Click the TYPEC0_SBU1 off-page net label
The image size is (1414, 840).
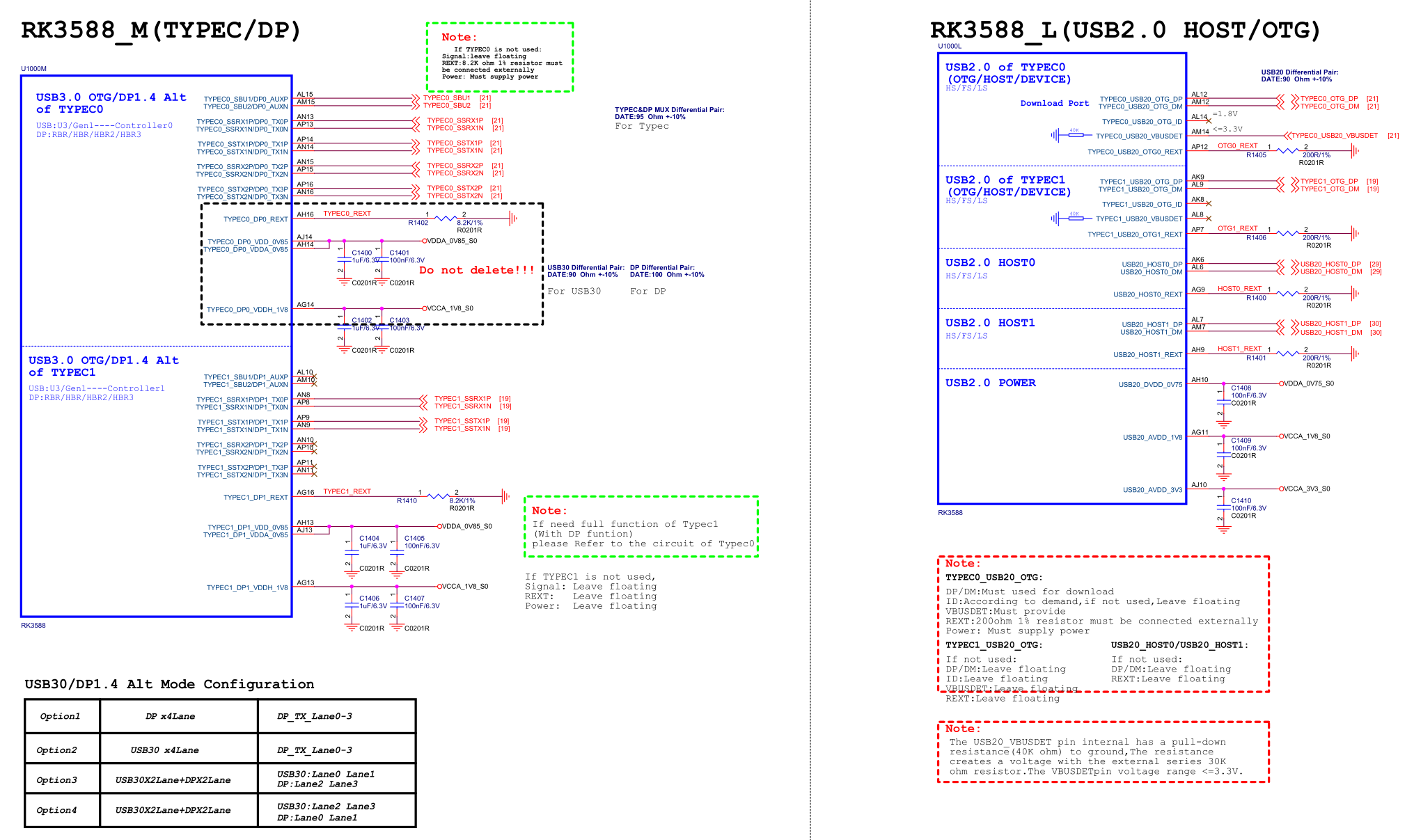coord(446,98)
